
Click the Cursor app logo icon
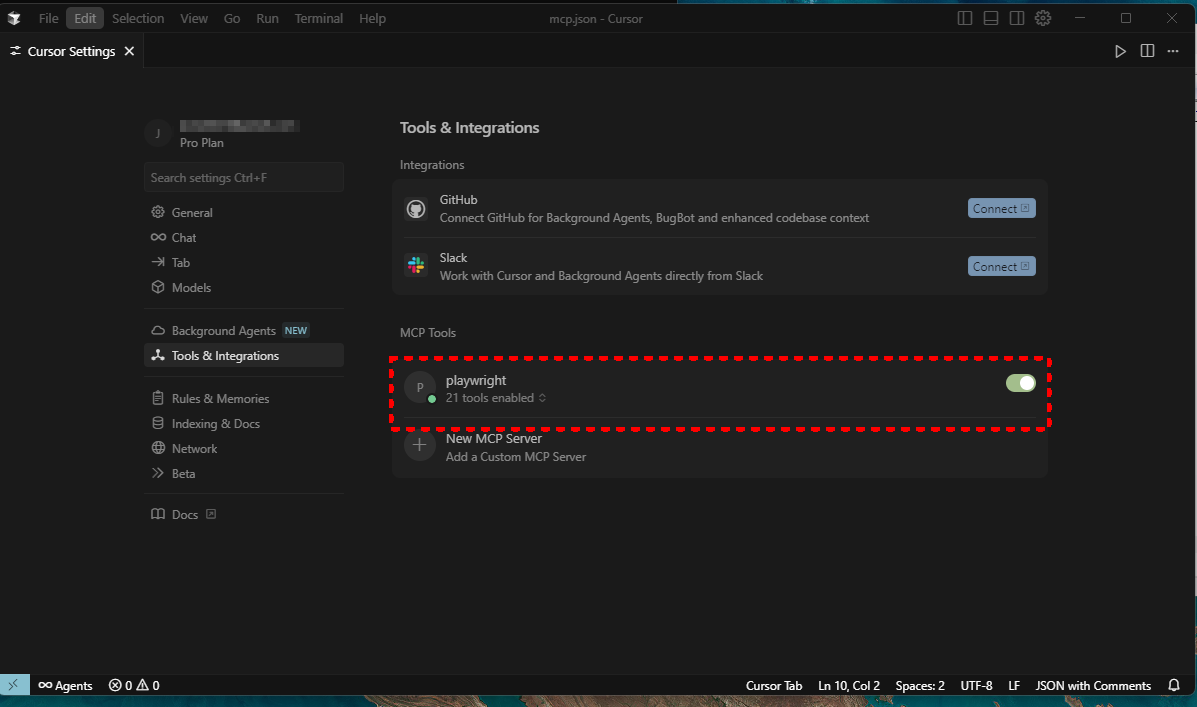coord(14,18)
